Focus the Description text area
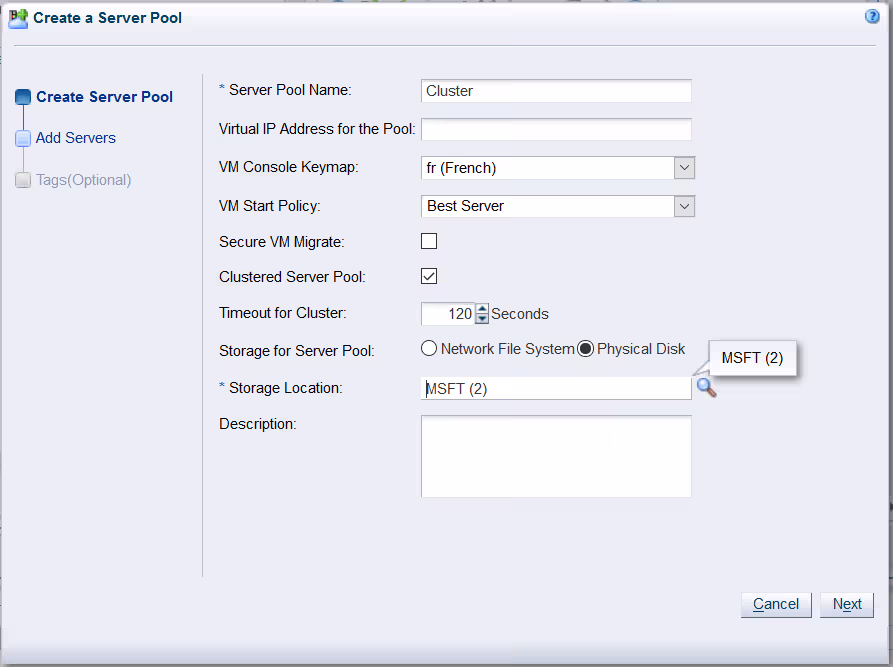 [x=556, y=456]
